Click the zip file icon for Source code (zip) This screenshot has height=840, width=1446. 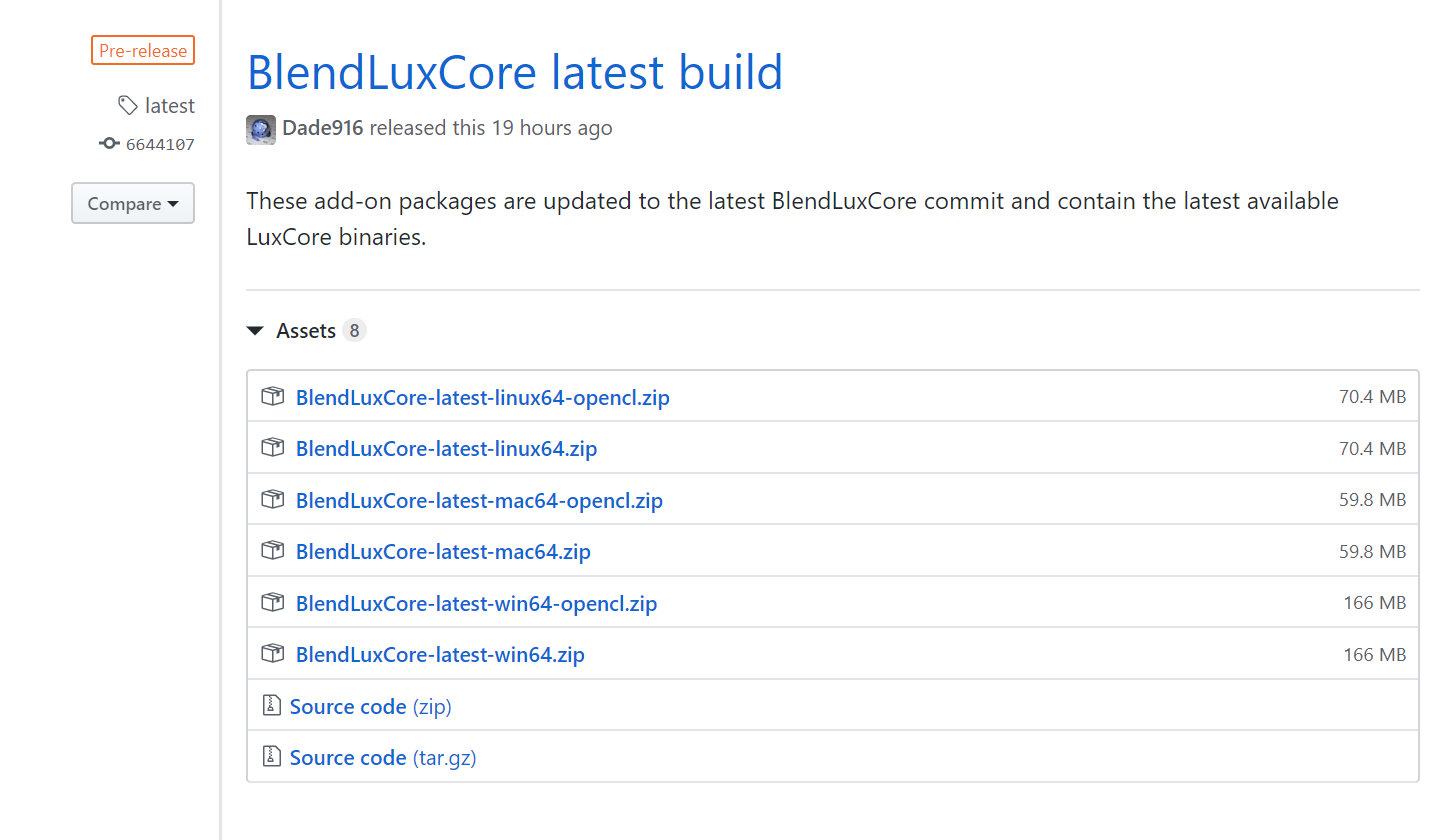coord(271,706)
